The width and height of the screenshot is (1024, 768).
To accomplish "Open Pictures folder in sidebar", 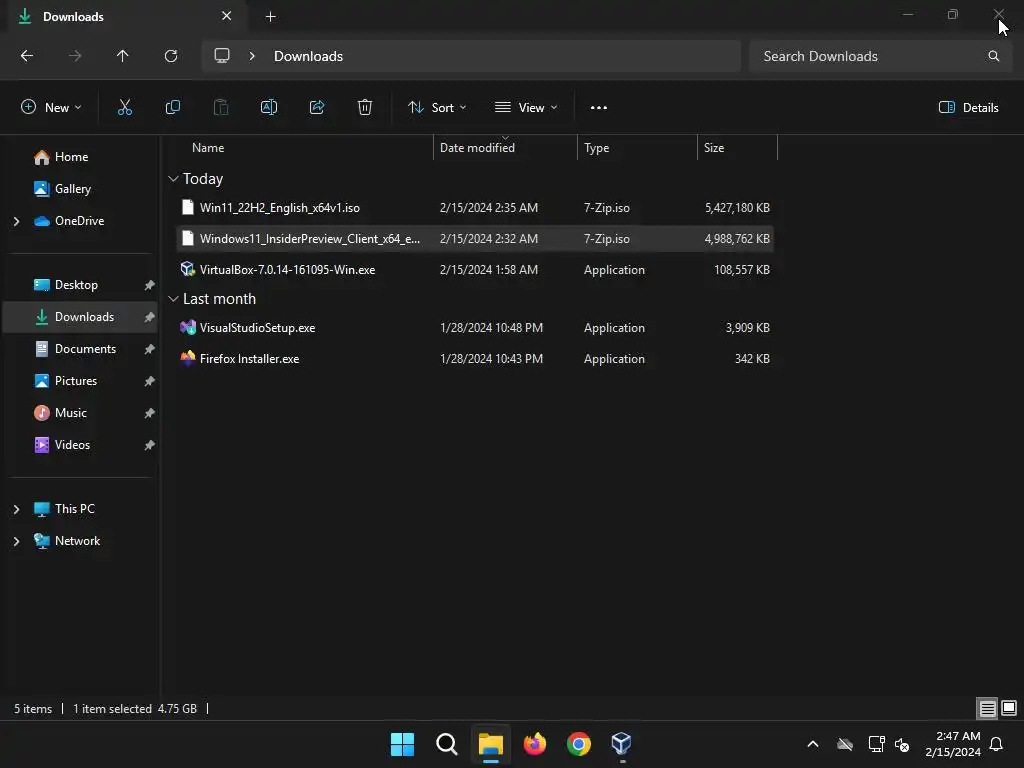I will (x=76, y=381).
